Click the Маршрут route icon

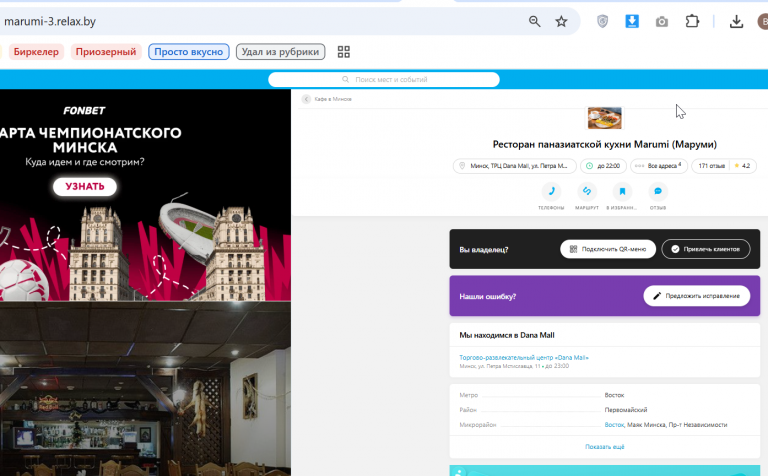click(587, 191)
